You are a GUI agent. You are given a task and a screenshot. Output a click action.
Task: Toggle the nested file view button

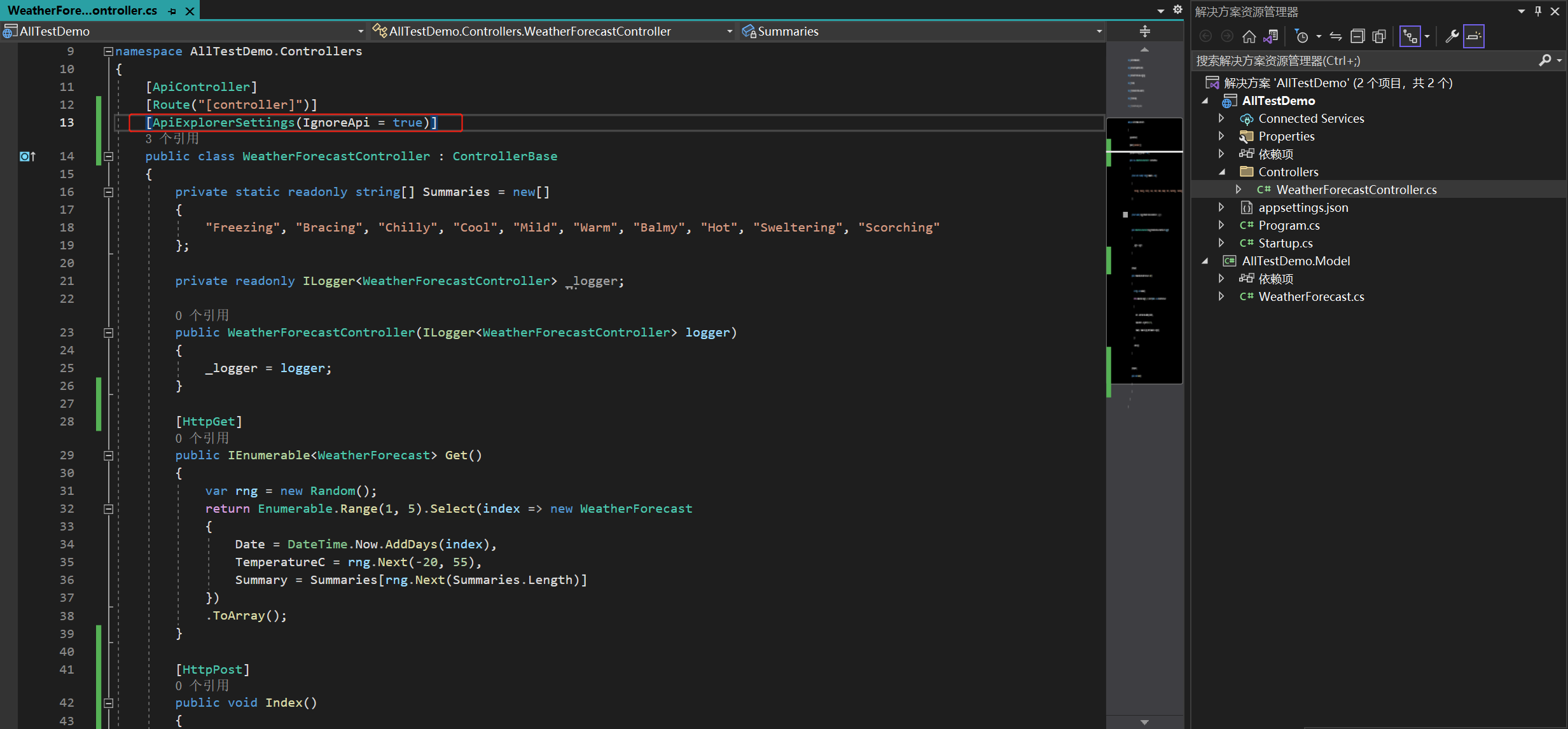coord(1410,36)
